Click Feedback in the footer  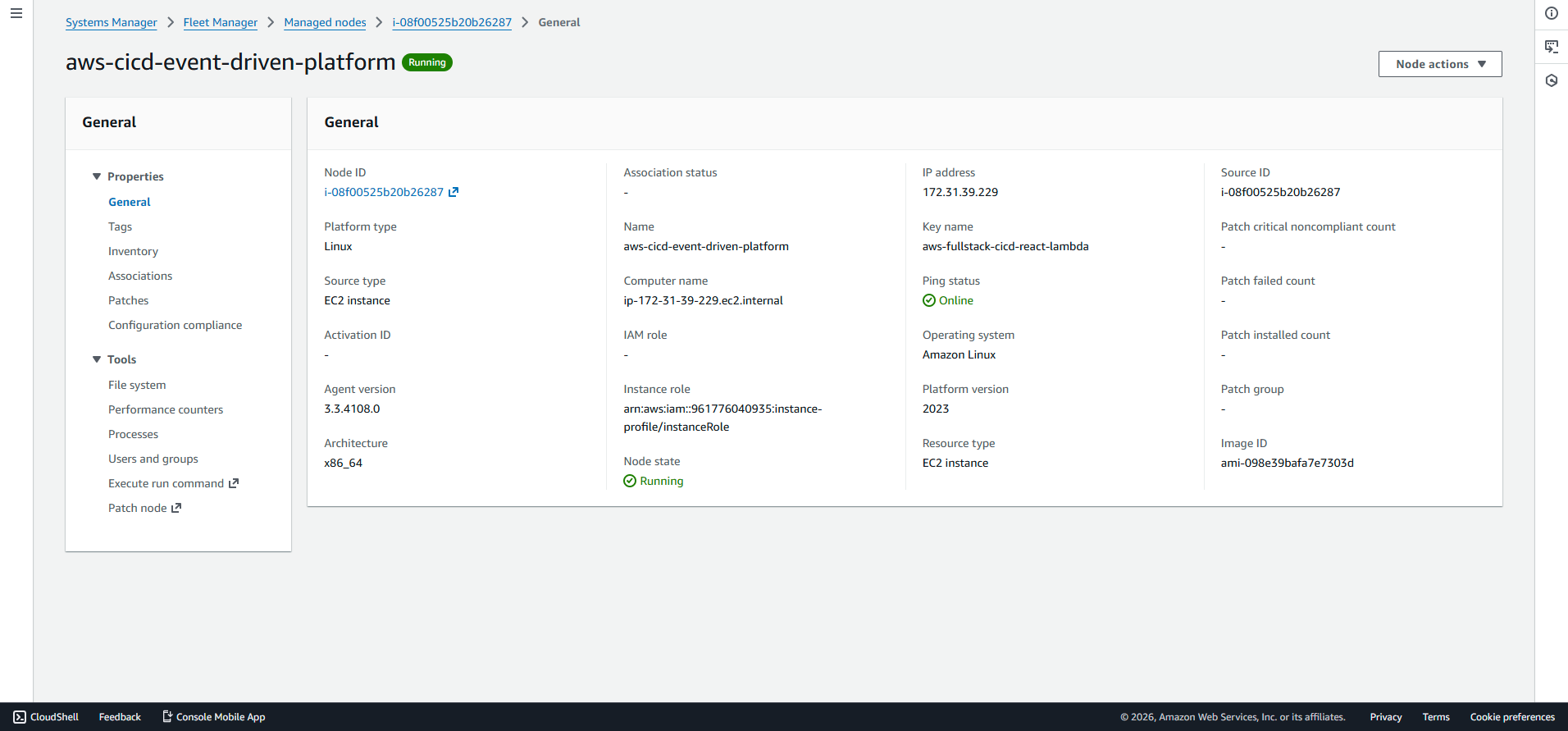pos(120,717)
